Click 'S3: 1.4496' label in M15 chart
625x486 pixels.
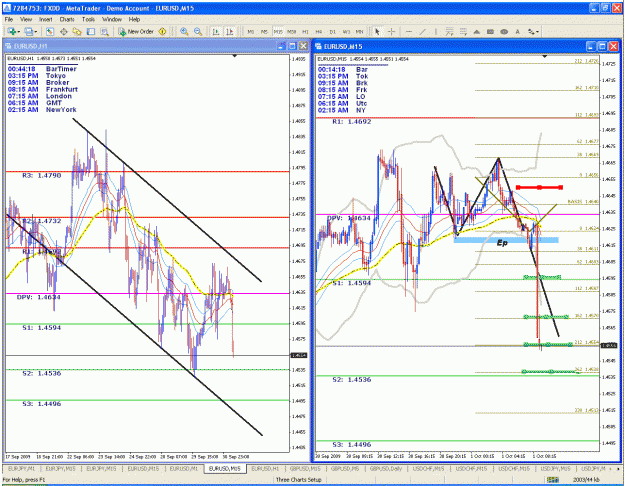point(352,445)
